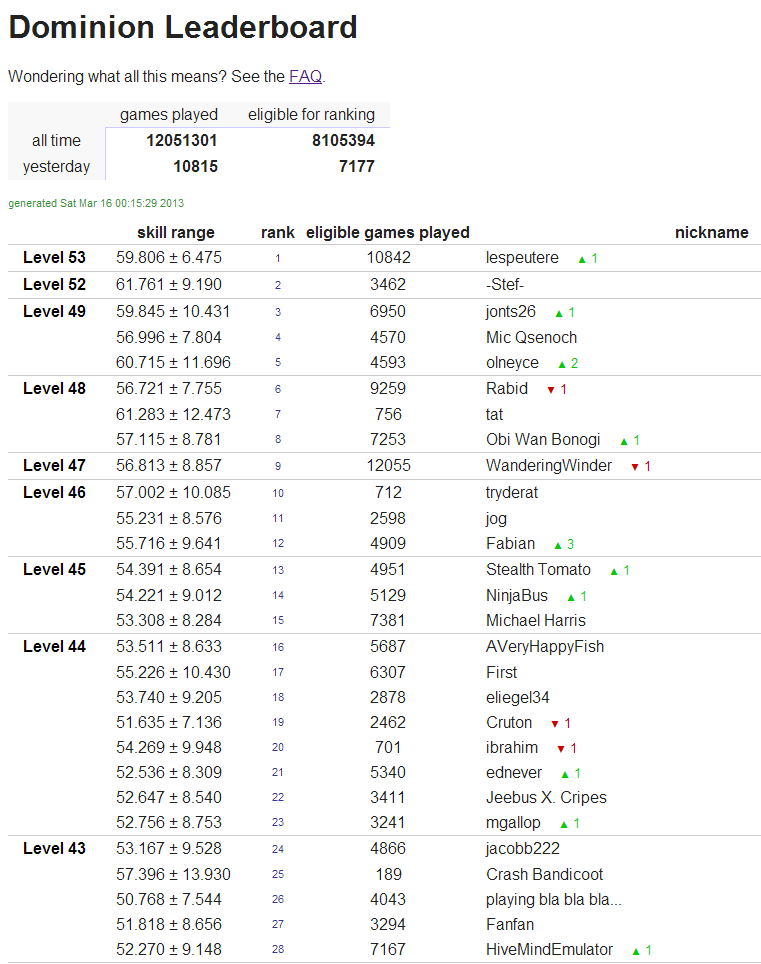Click the Dominion Leaderboard heading
Image resolution: width=761 pixels, height=964 pixels.
183,27
